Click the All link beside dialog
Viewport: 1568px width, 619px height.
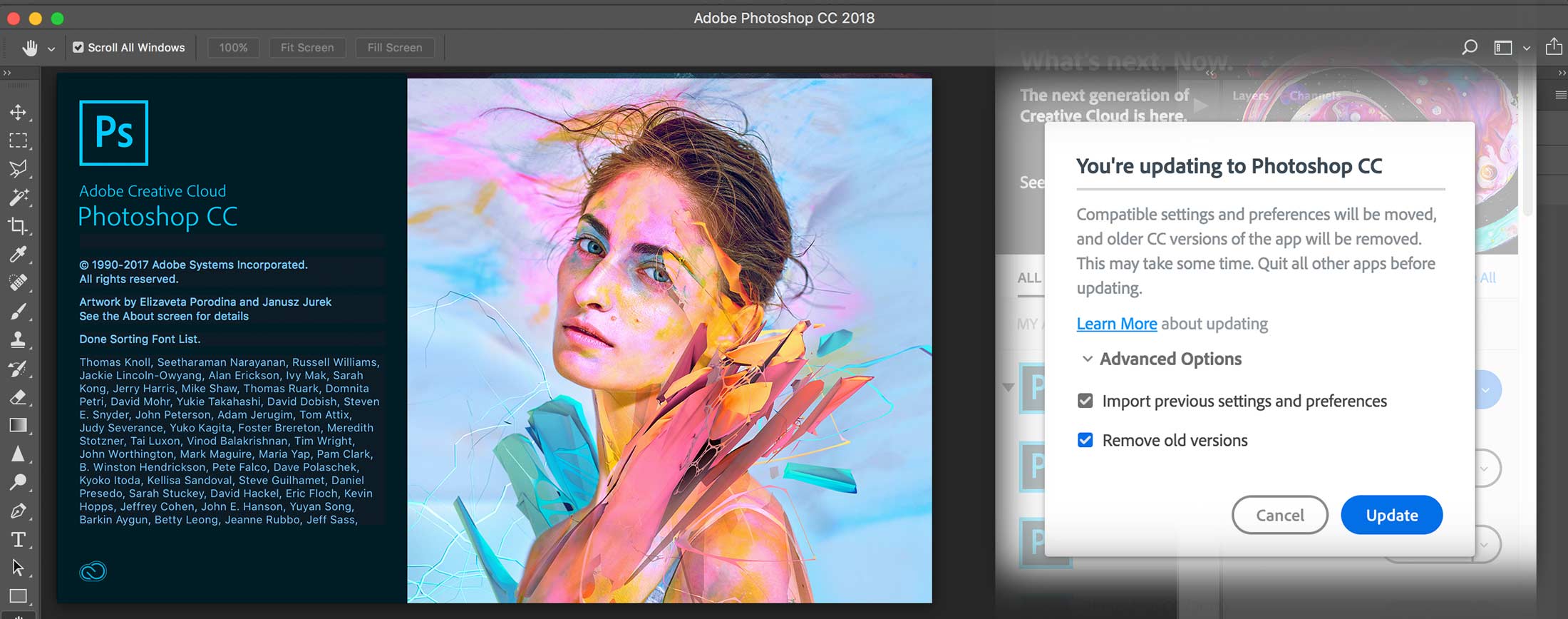pyautogui.click(x=1487, y=278)
